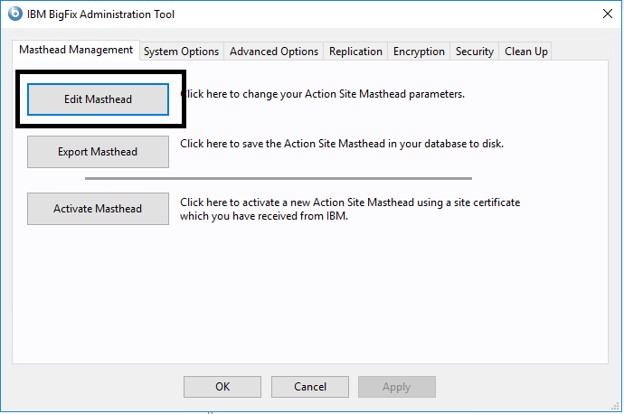The height and width of the screenshot is (414, 624).
Task: Click the Cancel button
Action: pyautogui.click(x=310, y=387)
